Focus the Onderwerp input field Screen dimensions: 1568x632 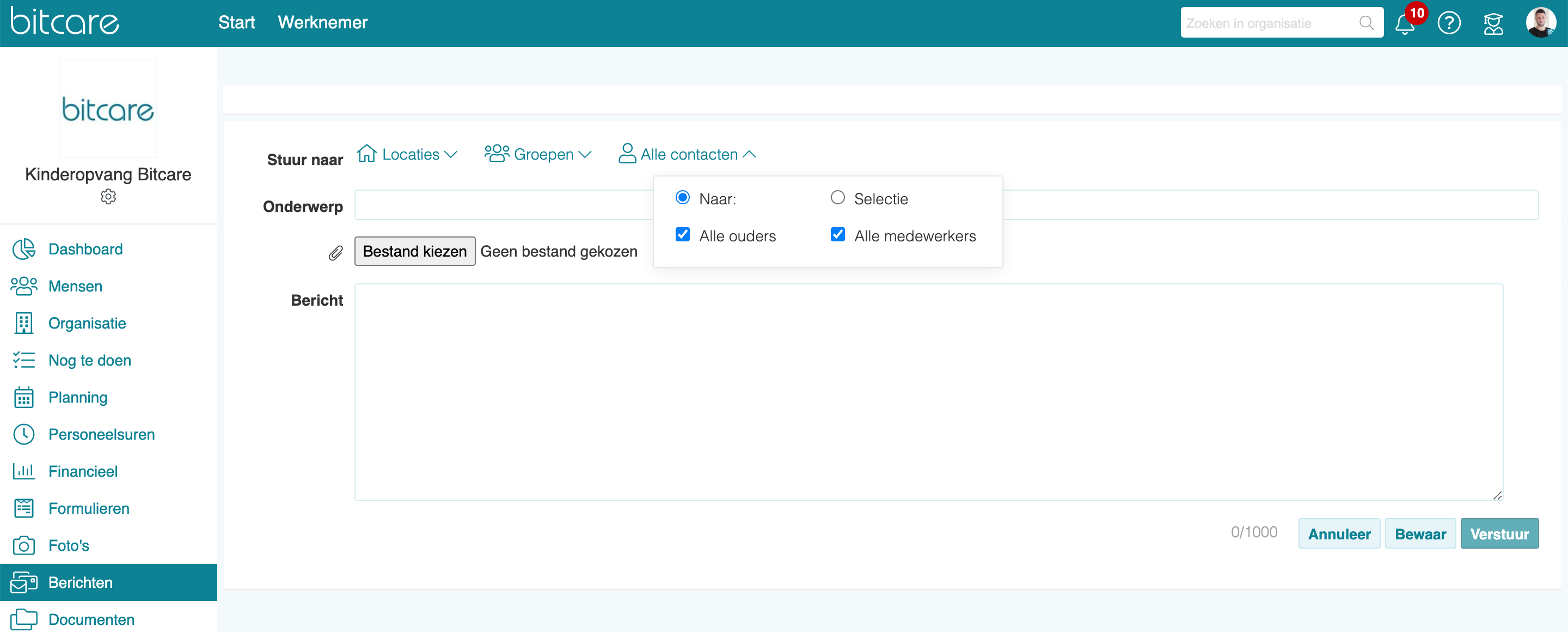coord(947,204)
